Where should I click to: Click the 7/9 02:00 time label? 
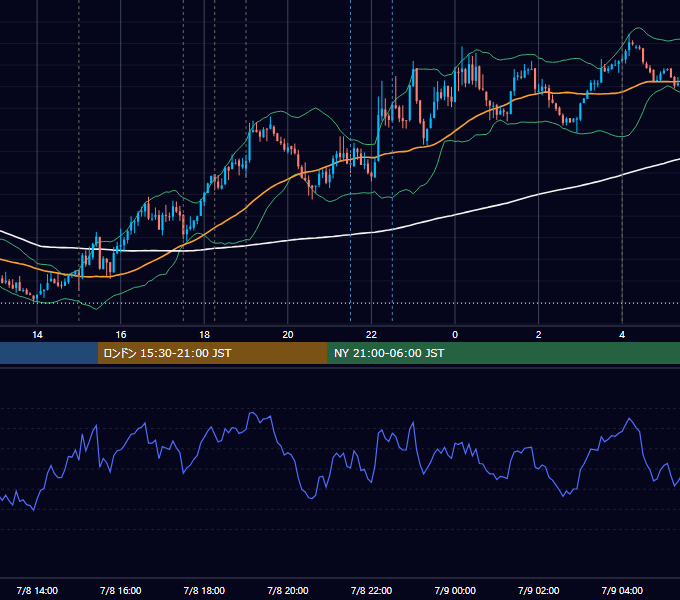pyautogui.click(x=539, y=590)
